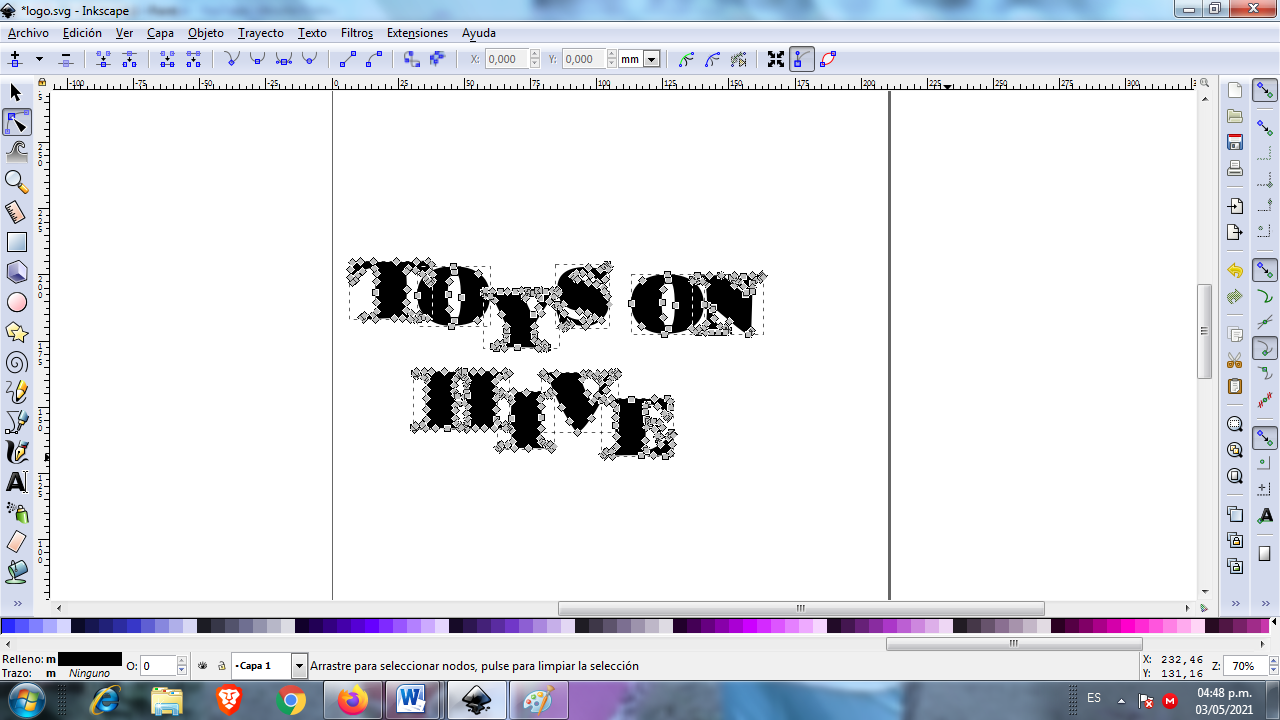Viewport: 1280px width, 720px height.
Task: Click Insert new nodes button
Action: point(16,59)
